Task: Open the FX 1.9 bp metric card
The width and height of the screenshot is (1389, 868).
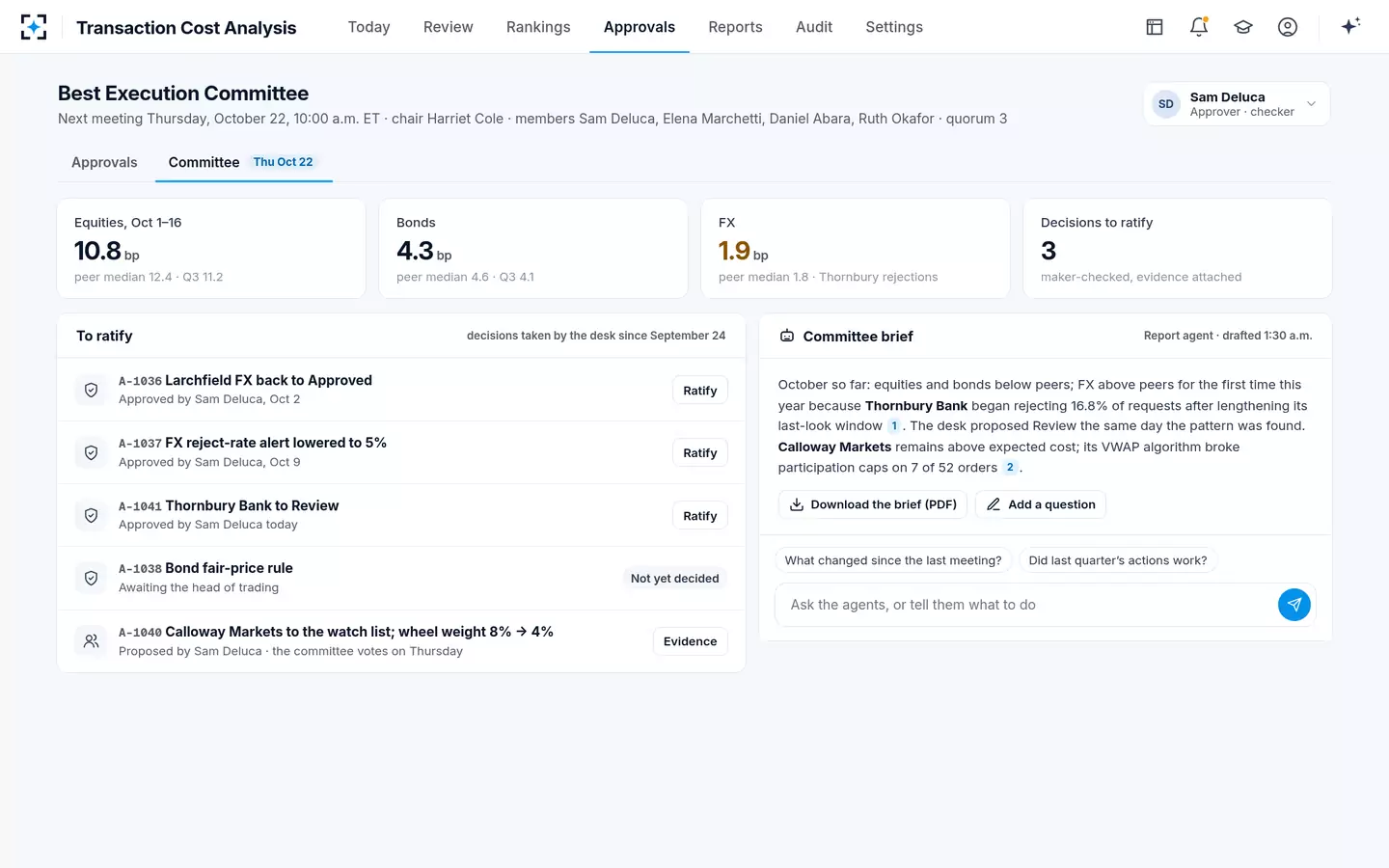Action: [x=856, y=249]
